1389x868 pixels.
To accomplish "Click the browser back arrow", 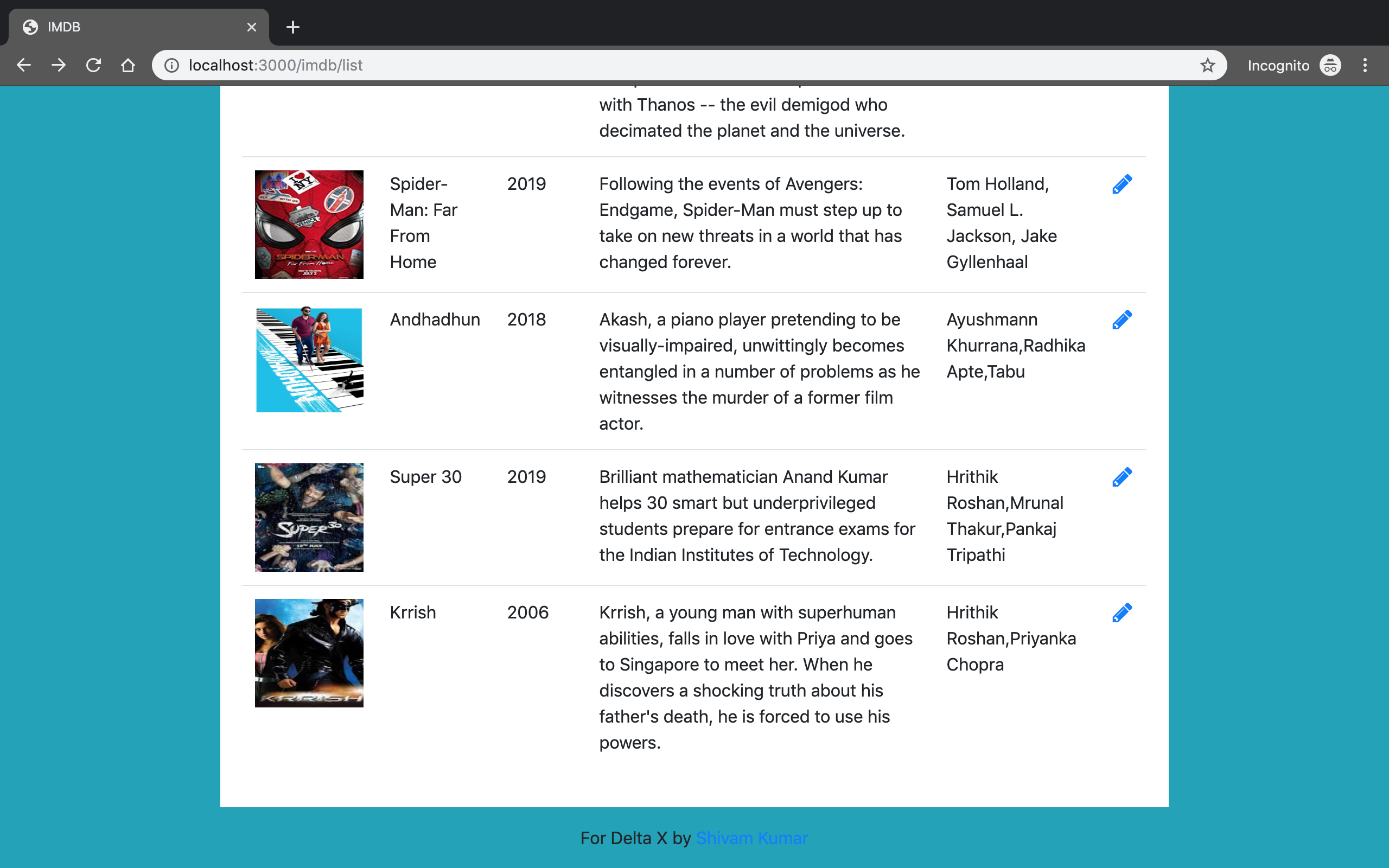I will point(23,65).
